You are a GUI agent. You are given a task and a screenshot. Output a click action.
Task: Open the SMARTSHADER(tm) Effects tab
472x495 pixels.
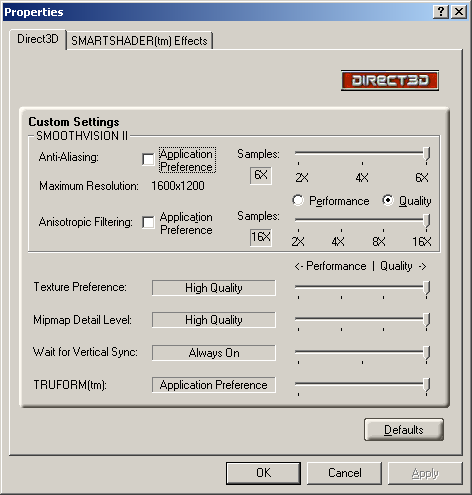click(139, 41)
